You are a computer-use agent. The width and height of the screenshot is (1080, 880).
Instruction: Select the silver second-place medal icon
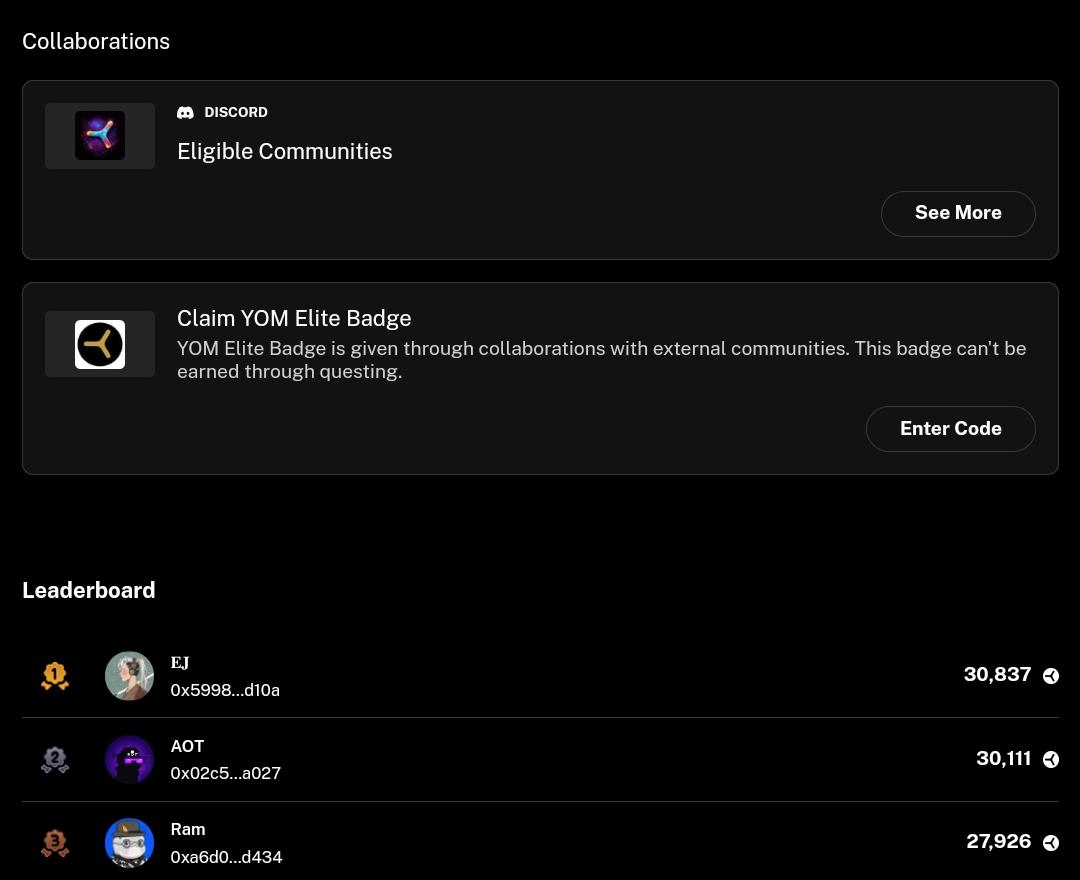(x=55, y=759)
